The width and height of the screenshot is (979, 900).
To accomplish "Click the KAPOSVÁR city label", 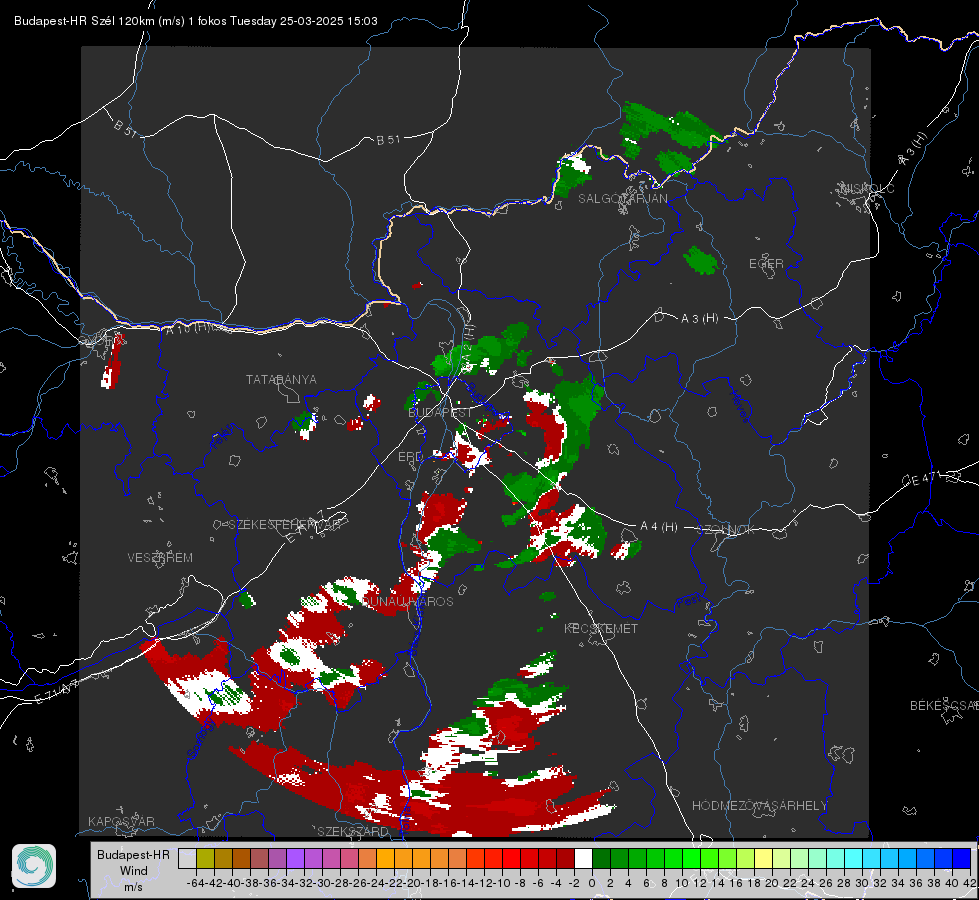I will 121,821.
